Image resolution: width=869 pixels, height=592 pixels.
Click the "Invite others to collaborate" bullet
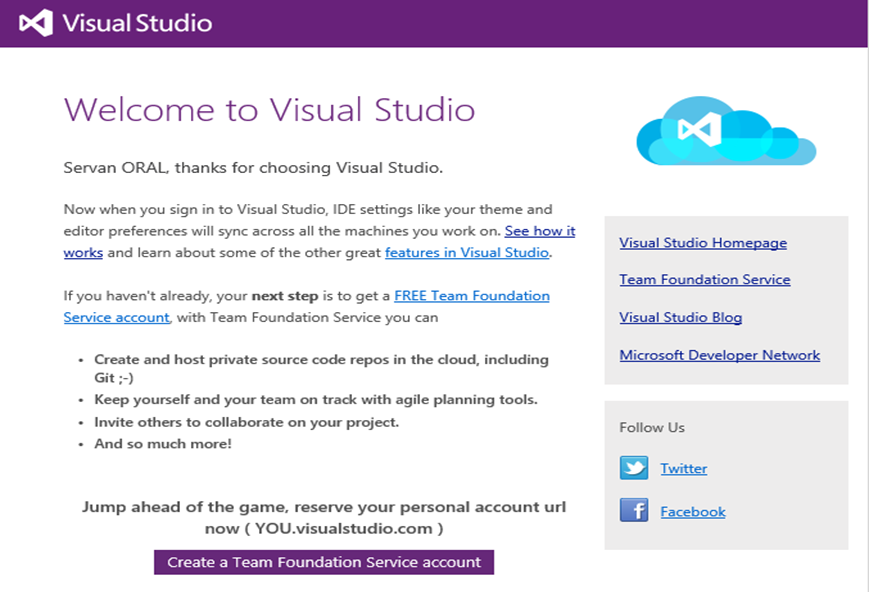(x=247, y=422)
